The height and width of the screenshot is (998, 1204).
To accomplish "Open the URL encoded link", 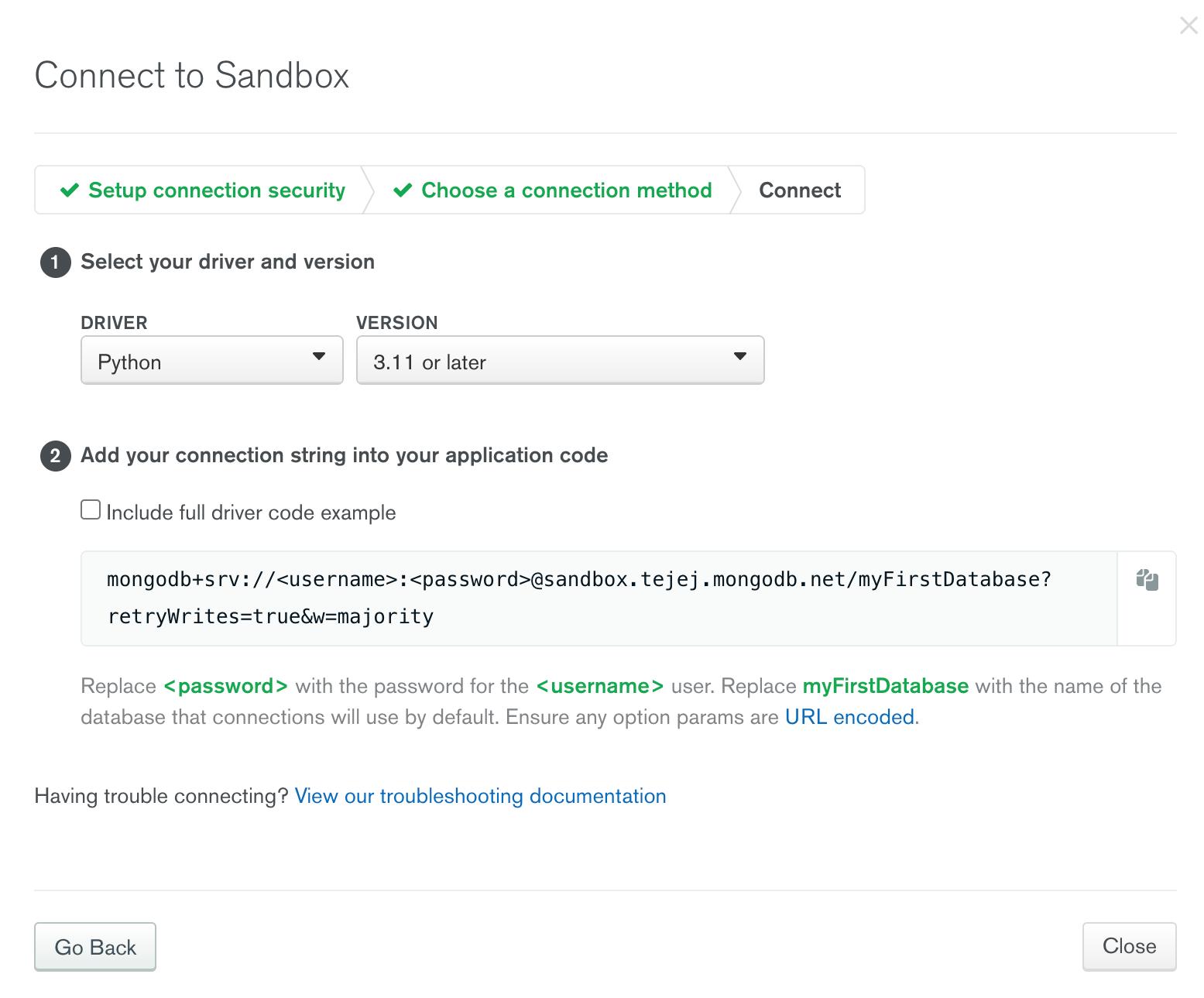I will tap(849, 717).
